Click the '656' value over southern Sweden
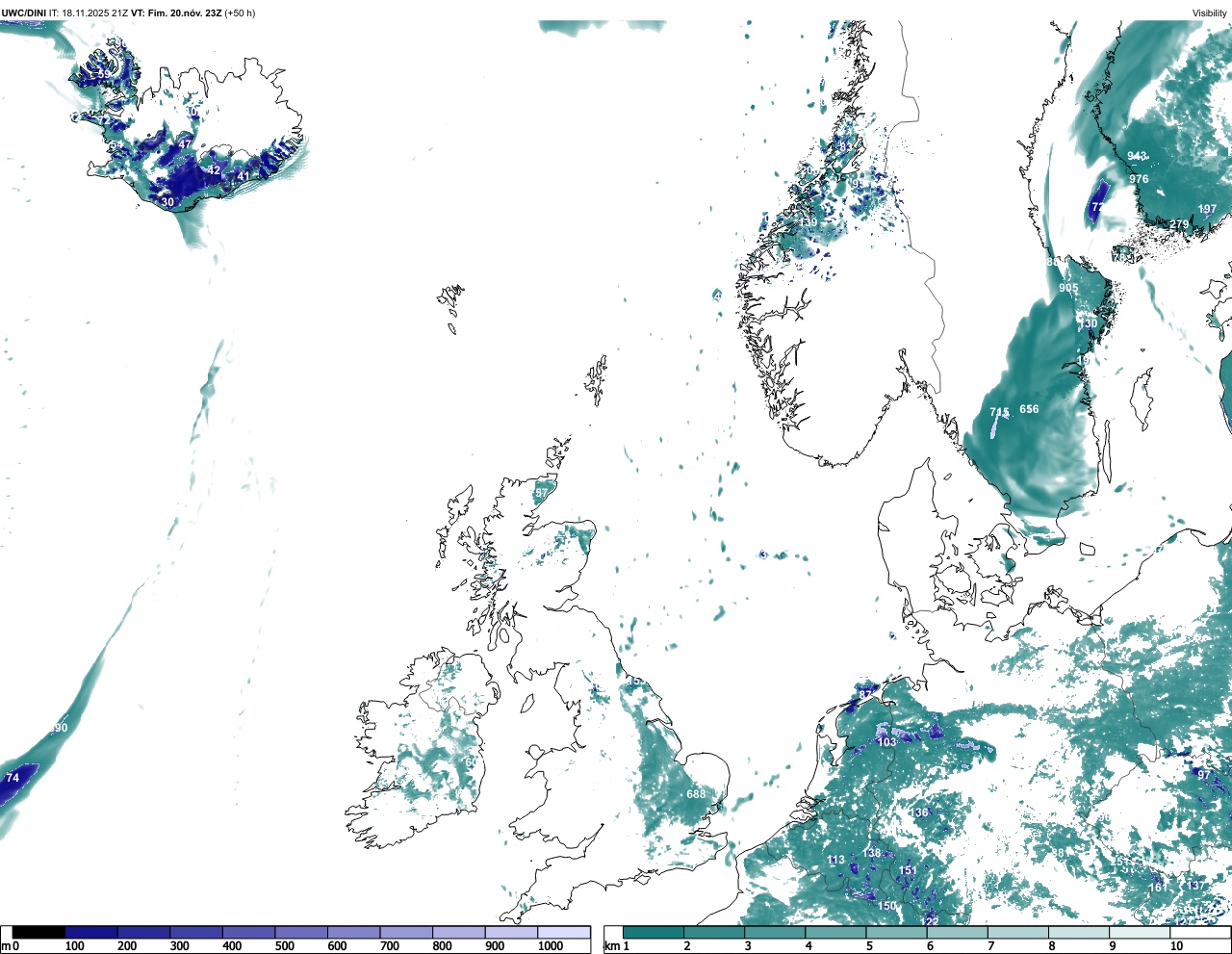The height and width of the screenshot is (954, 1232). 1029,409
